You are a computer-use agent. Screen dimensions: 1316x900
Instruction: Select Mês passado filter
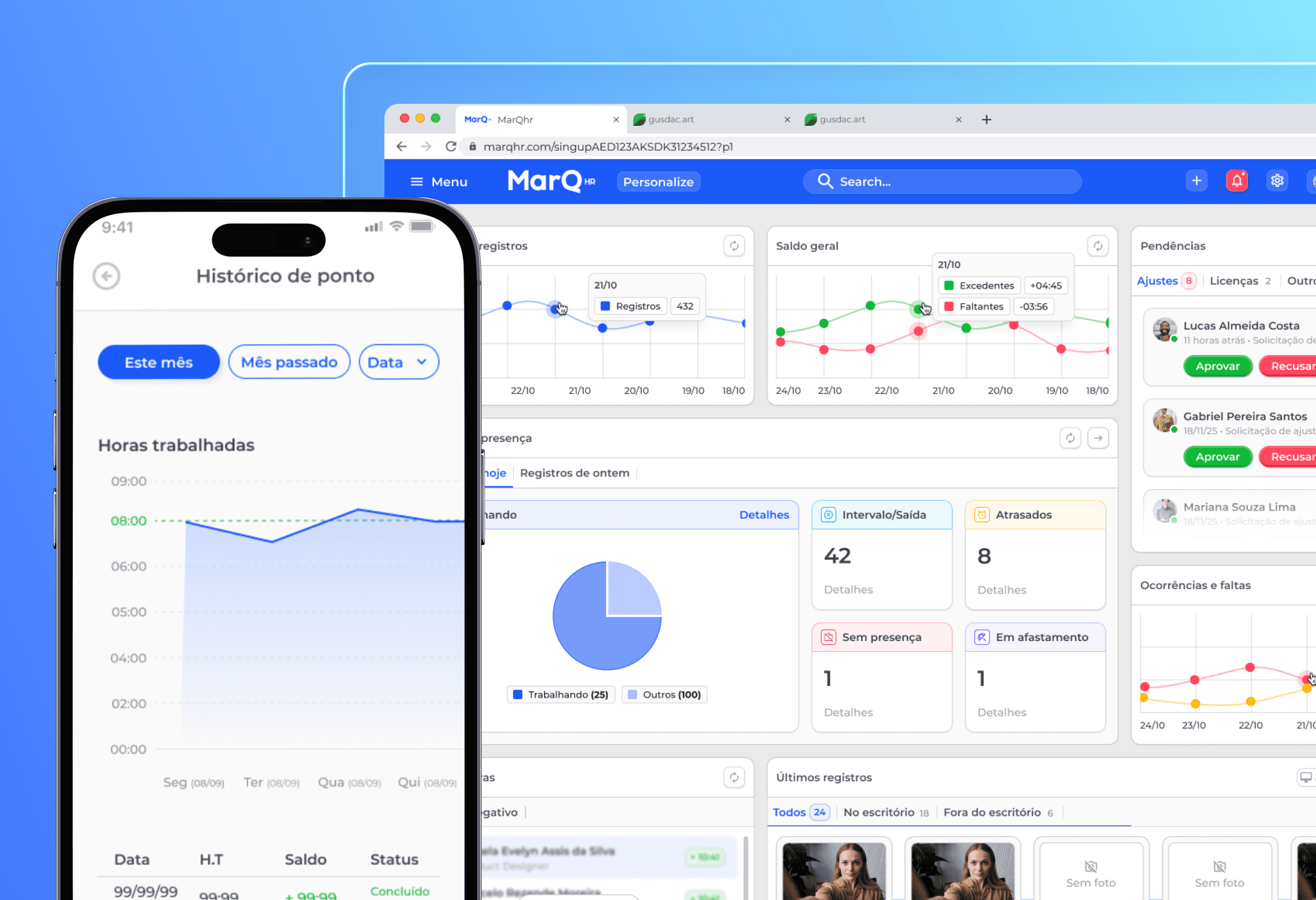point(289,362)
